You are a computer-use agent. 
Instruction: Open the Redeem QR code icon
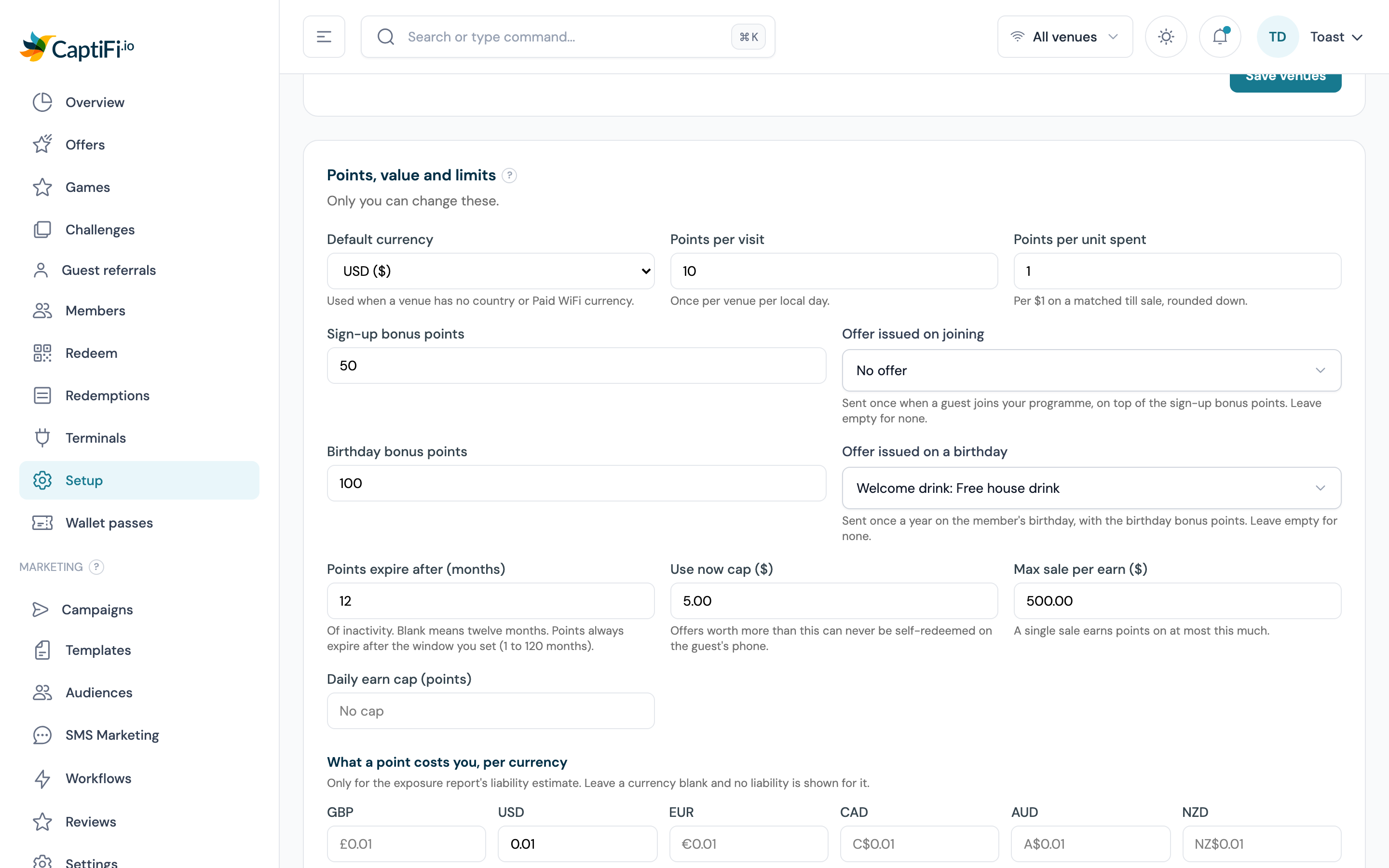pos(42,353)
